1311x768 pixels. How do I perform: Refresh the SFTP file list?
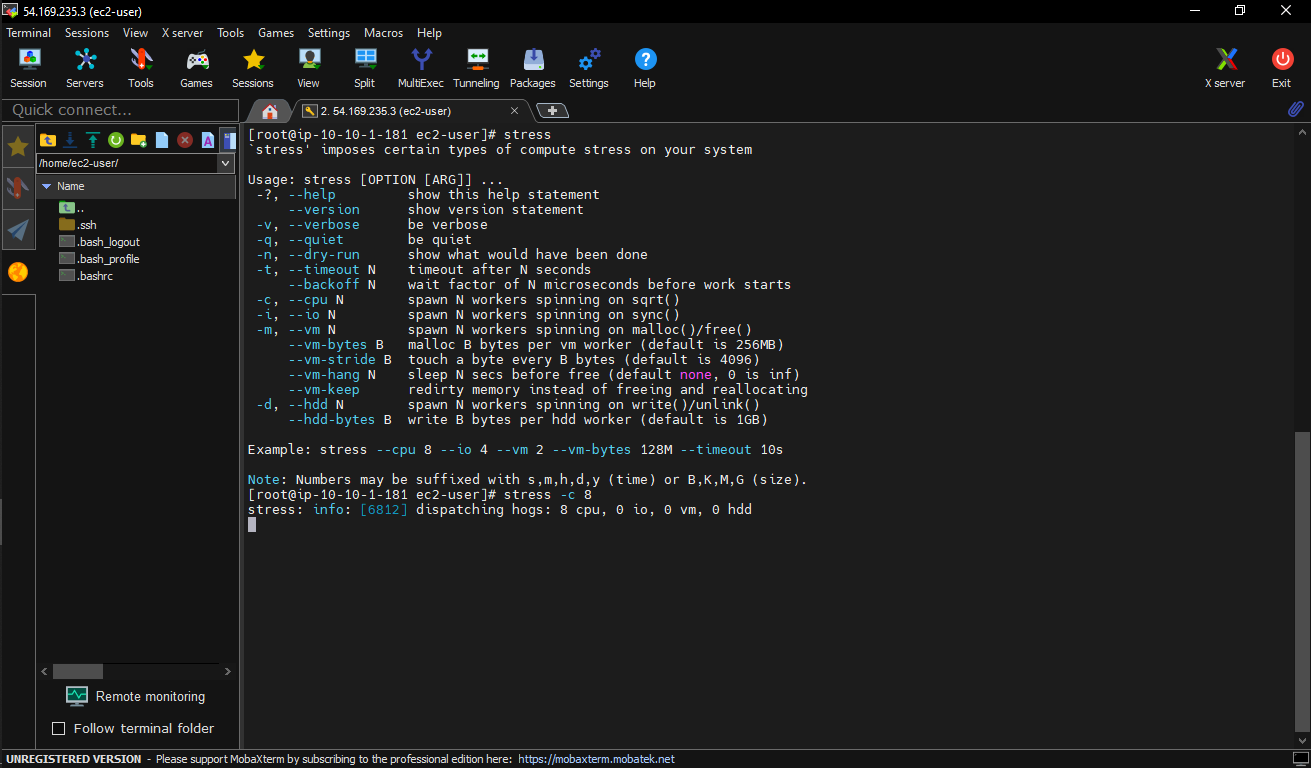click(116, 140)
